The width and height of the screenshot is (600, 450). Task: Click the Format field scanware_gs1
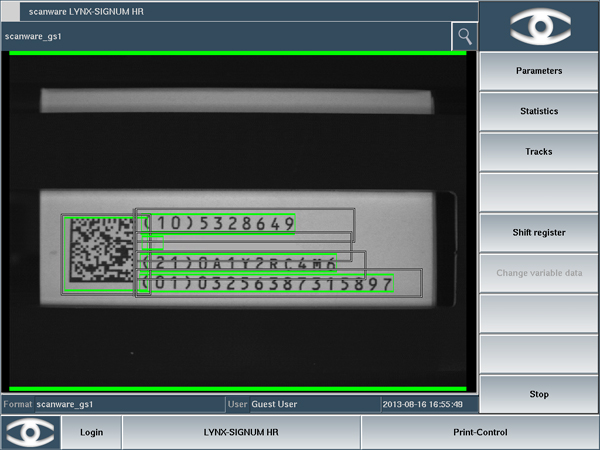129,404
